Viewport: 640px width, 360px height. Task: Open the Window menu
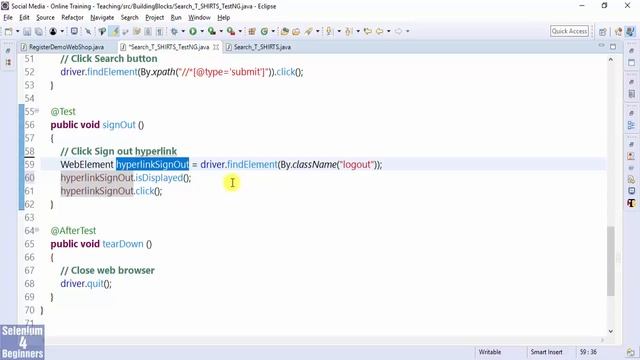(199, 18)
